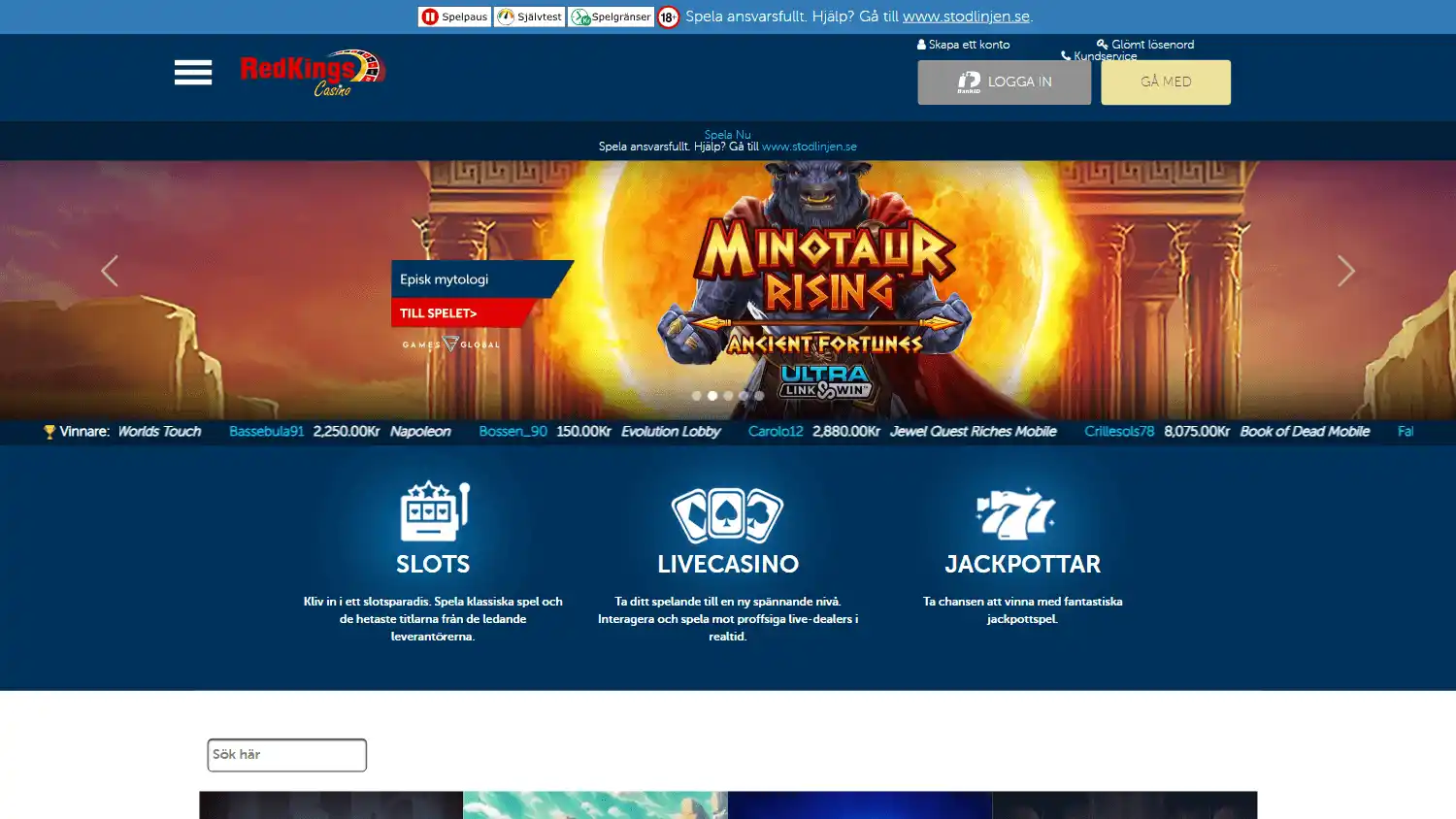The width and height of the screenshot is (1456, 819).
Task: Click the playing cards Livecasino icon
Action: (728, 514)
